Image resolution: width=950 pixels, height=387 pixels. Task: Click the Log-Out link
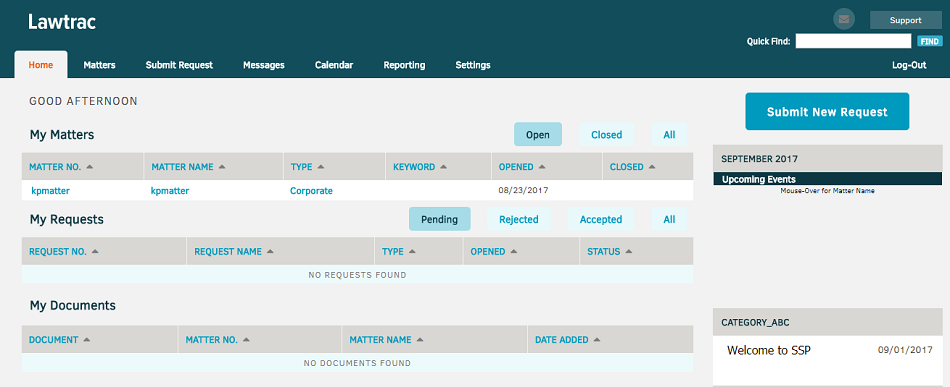[x=909, y=65]
